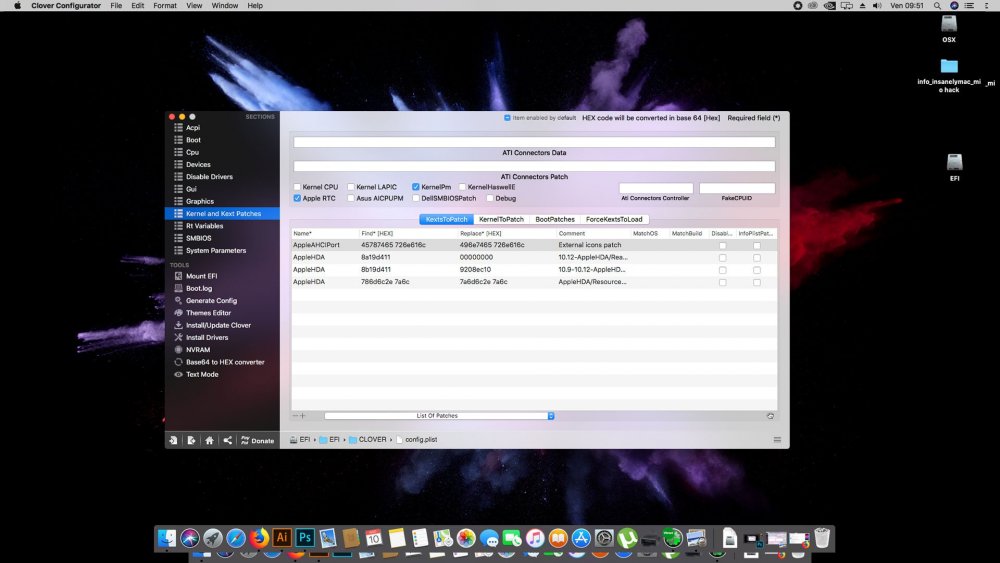Enable the Debug checkbox
This screenshot has width=1000, height=563.
490,198
